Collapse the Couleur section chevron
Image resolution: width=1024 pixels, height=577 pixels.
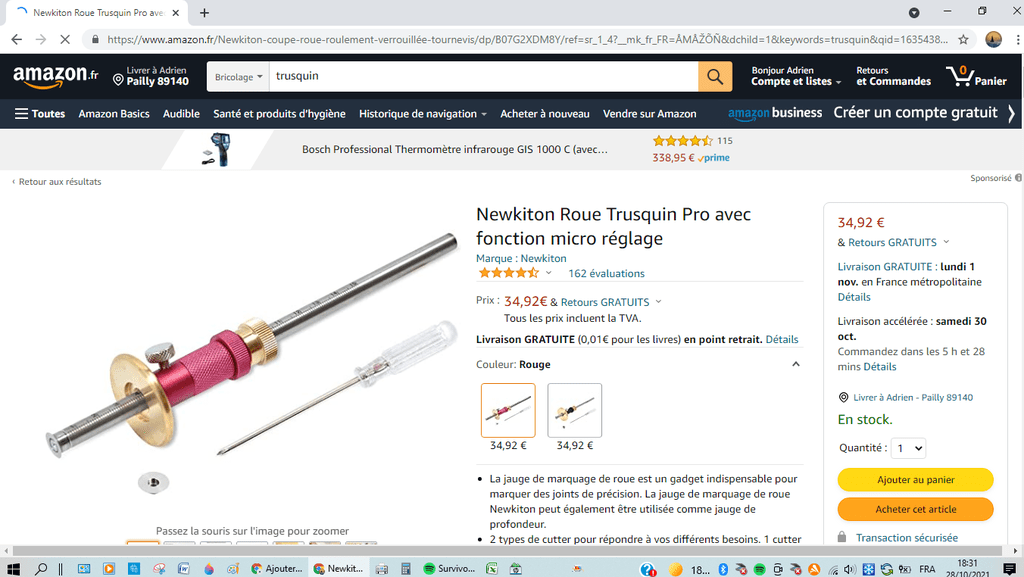[x=795, y=364]
